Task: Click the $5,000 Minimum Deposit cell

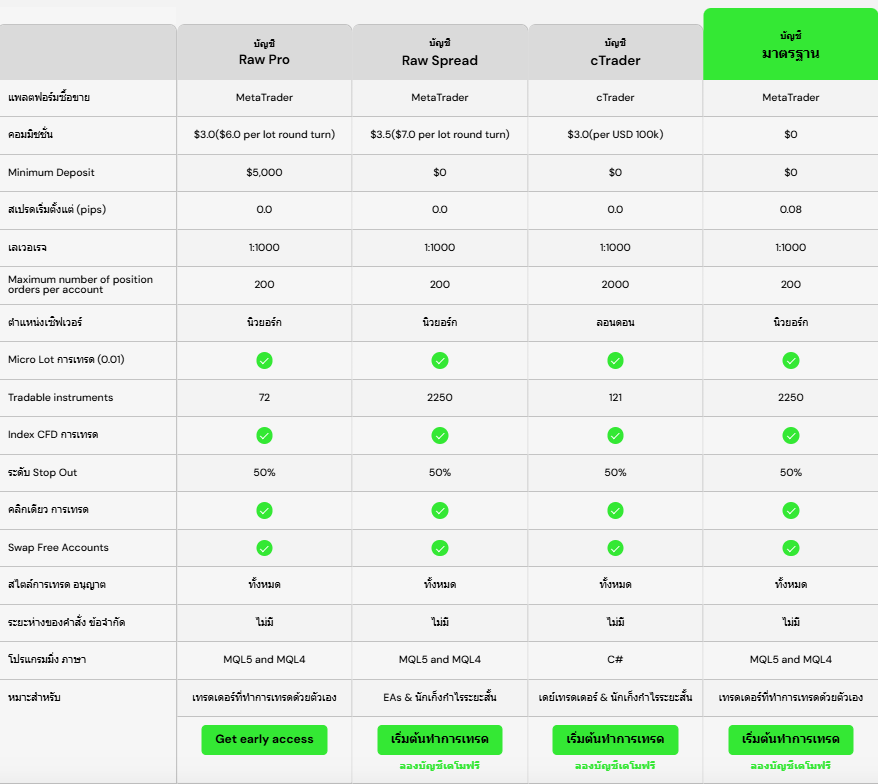Action: (264, 172)
